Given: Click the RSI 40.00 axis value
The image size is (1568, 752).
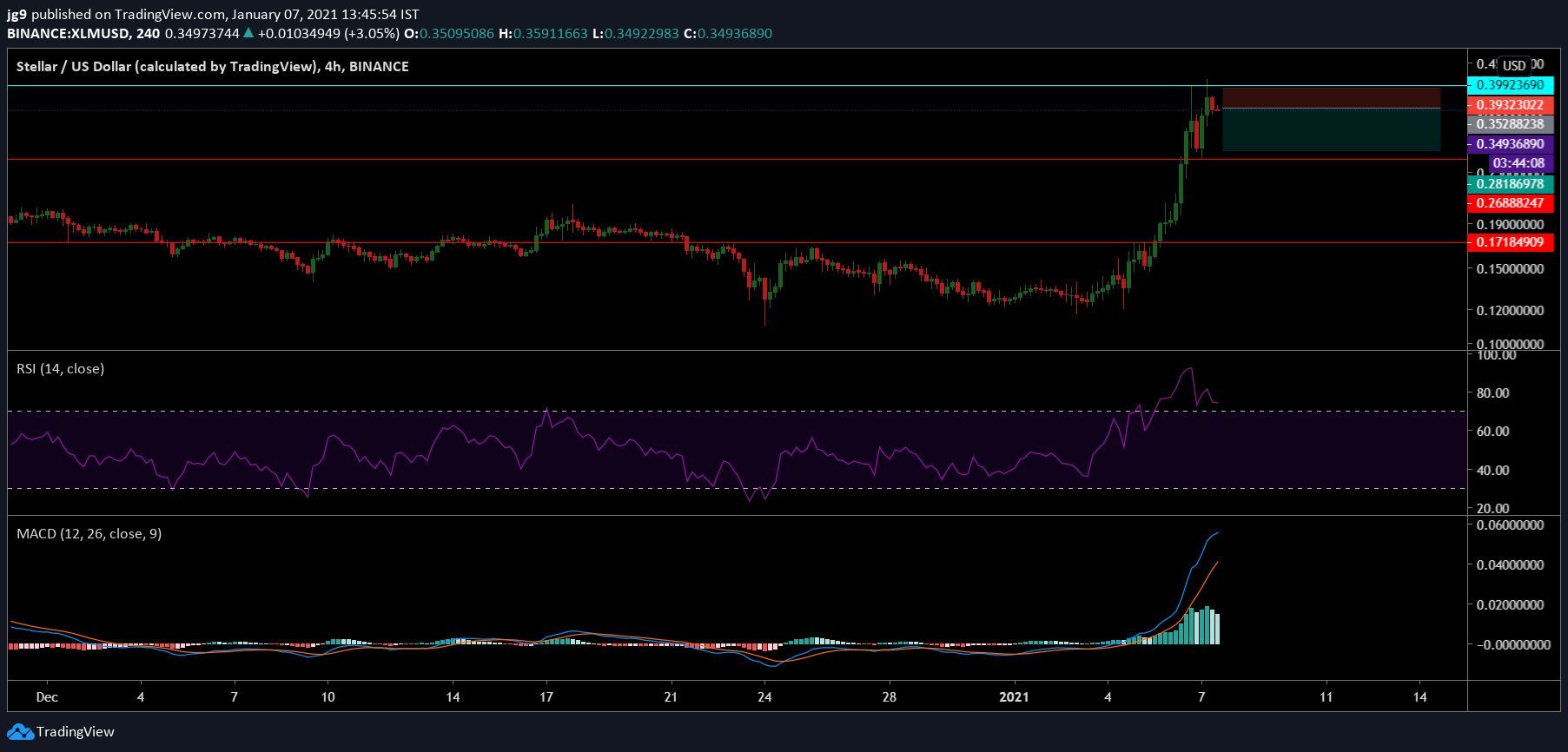Looking at the screenshot, I should [x=1492, y=471].
